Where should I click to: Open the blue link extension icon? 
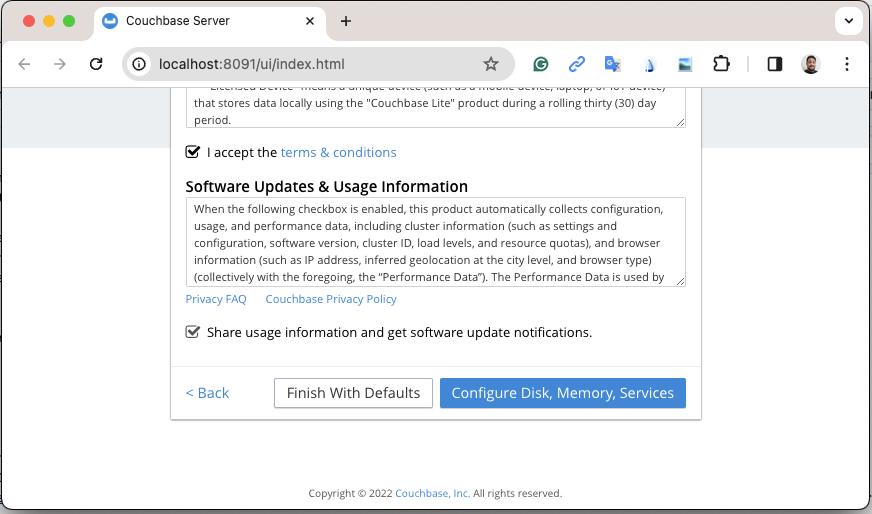tap(577, 65)
